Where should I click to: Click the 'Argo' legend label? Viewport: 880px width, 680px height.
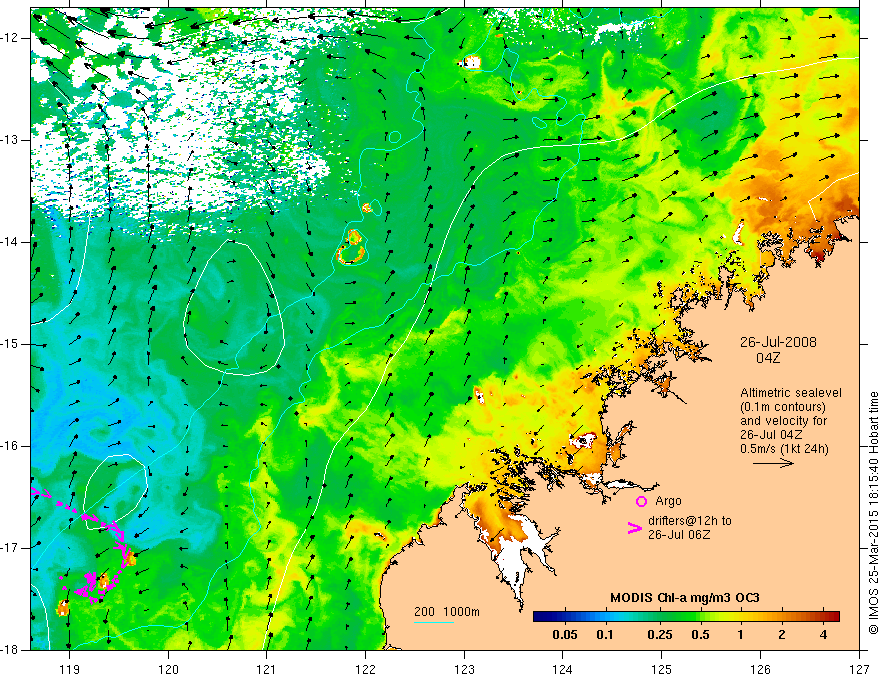point(668,501)
